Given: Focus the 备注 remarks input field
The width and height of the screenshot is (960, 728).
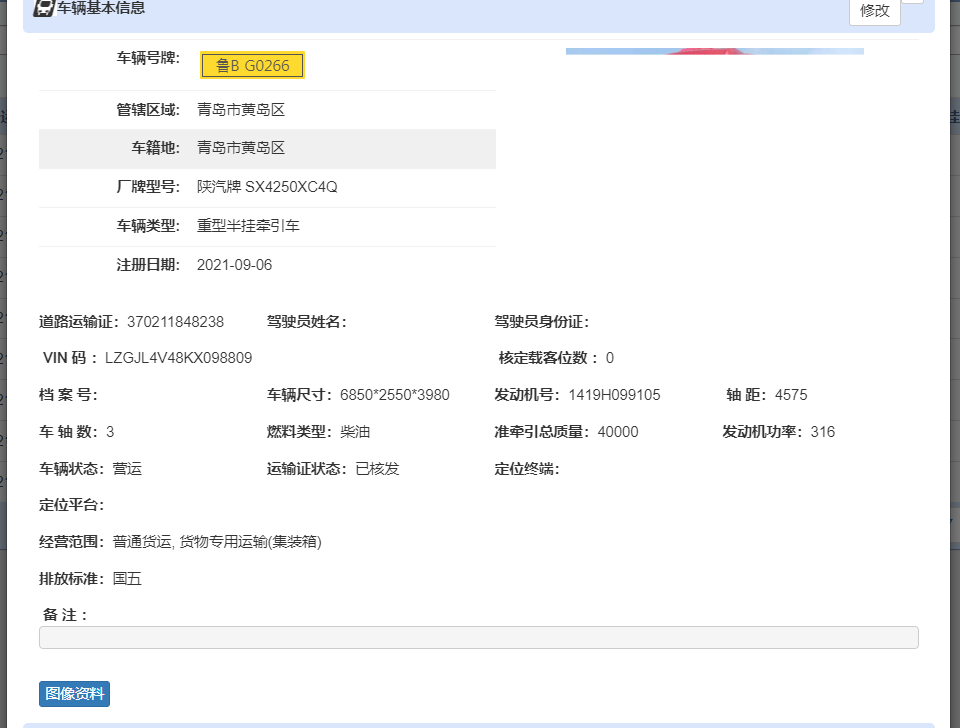Looking at the screenshot, I should pyautogui.click(x=478, y=637).
